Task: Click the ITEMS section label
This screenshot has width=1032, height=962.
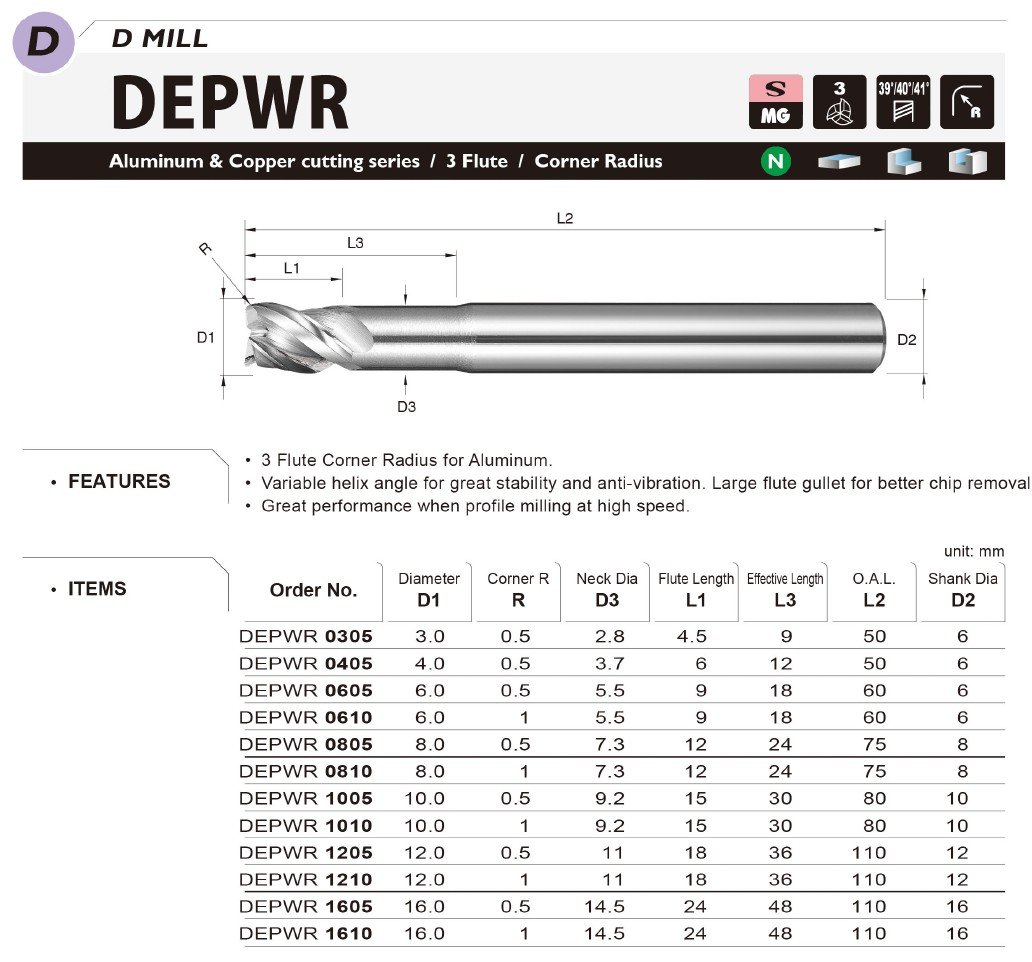Action: [x=97, y=589]
